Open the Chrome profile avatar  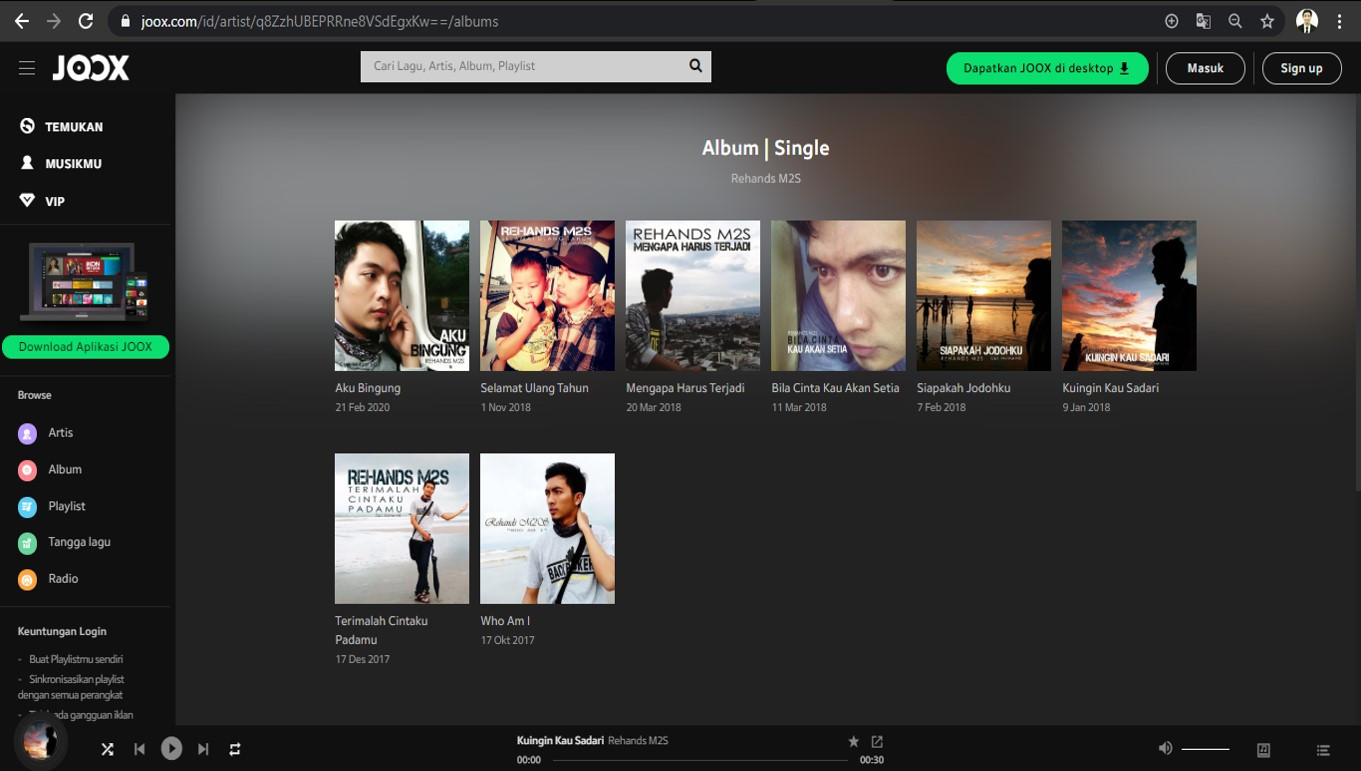pyautogui.click(x=1307, y=21)
